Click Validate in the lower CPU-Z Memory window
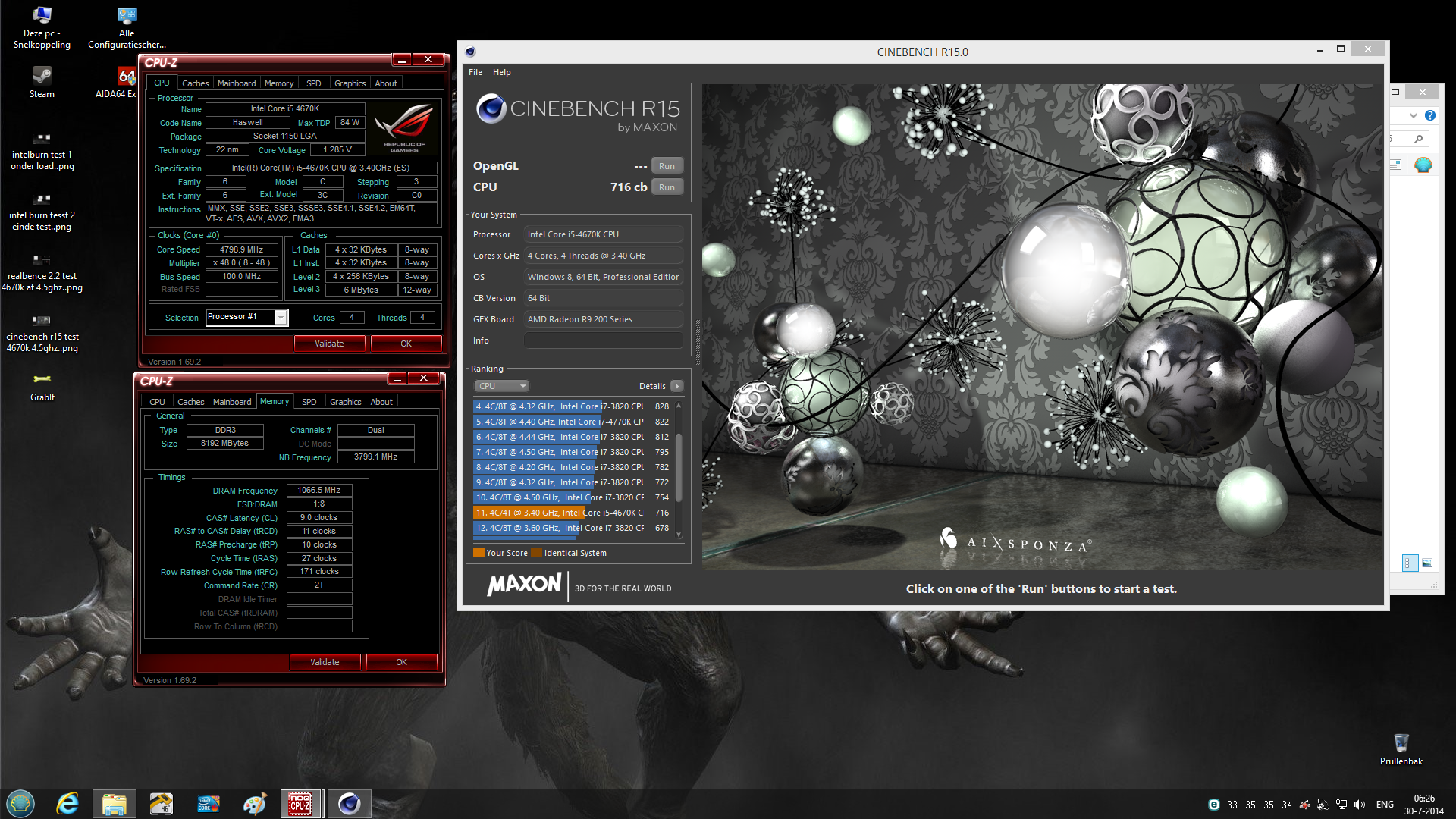The width and height of the screenshot is (1456, 819). [325, 662]
